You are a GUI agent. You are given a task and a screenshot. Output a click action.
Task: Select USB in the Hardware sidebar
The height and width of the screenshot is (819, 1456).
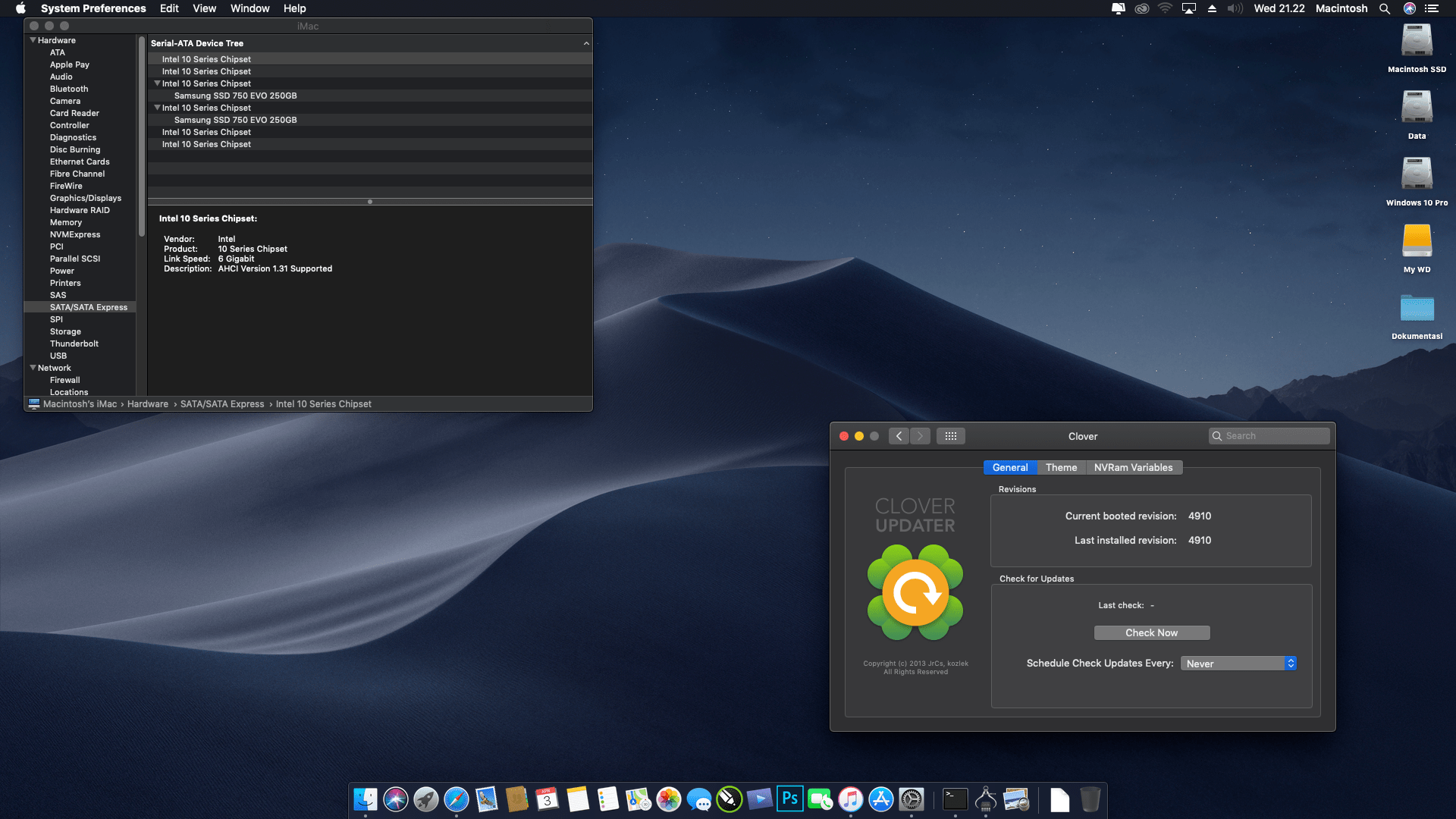click(x=58, y=356)
